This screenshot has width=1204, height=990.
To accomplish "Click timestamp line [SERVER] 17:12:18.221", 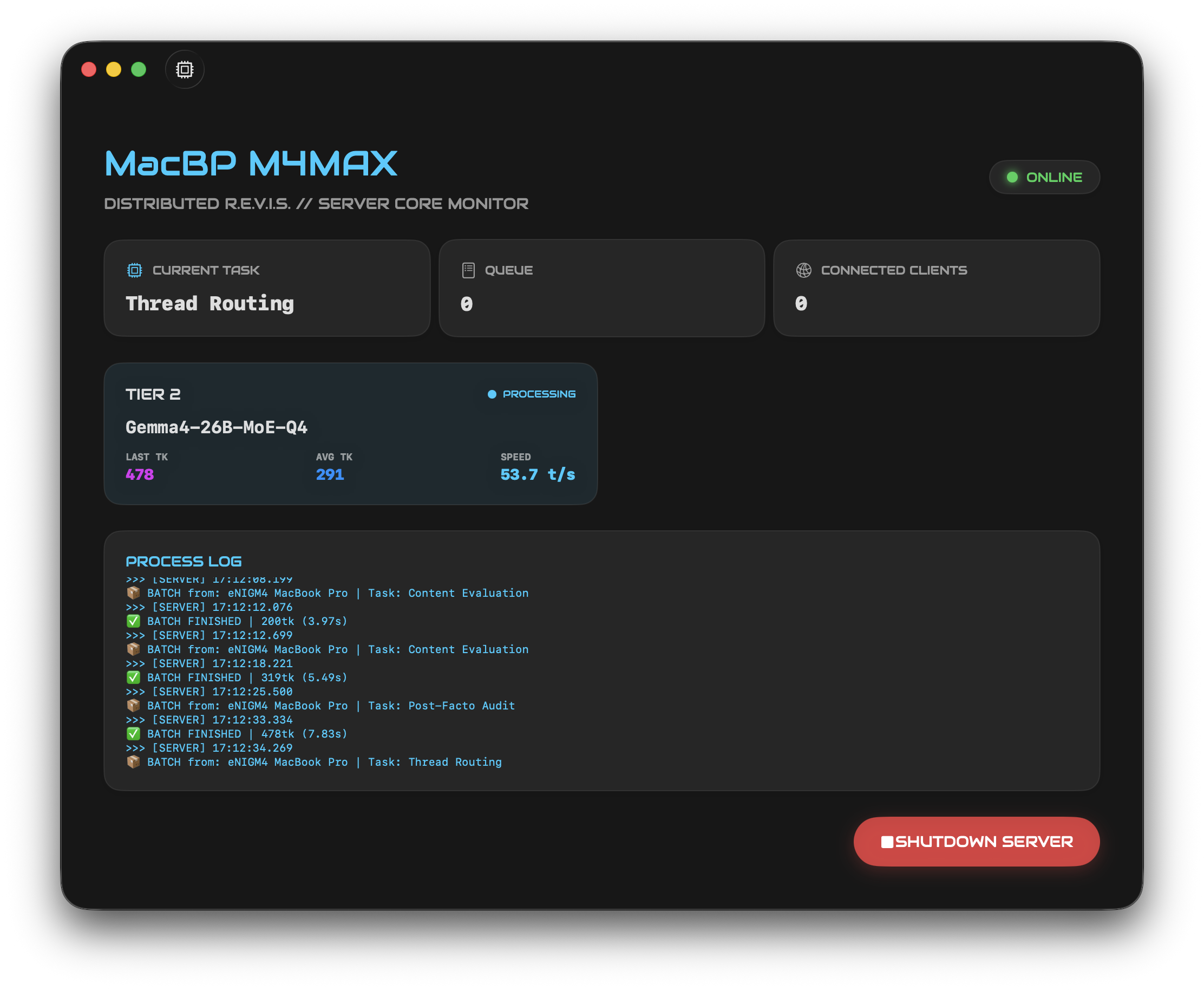I will [209, 663].
